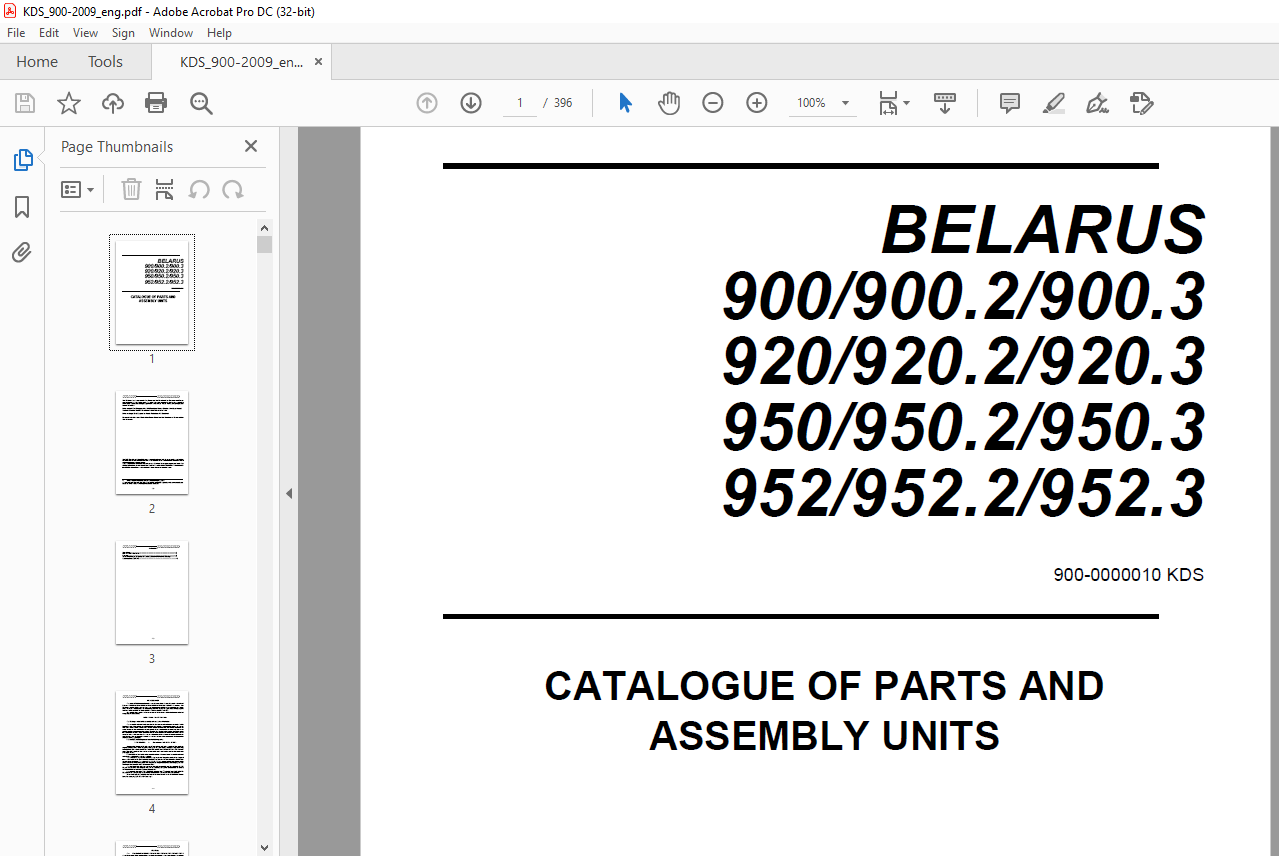Click the Page Thumbnails panel title
The image size is (1279, 856).
117,146
